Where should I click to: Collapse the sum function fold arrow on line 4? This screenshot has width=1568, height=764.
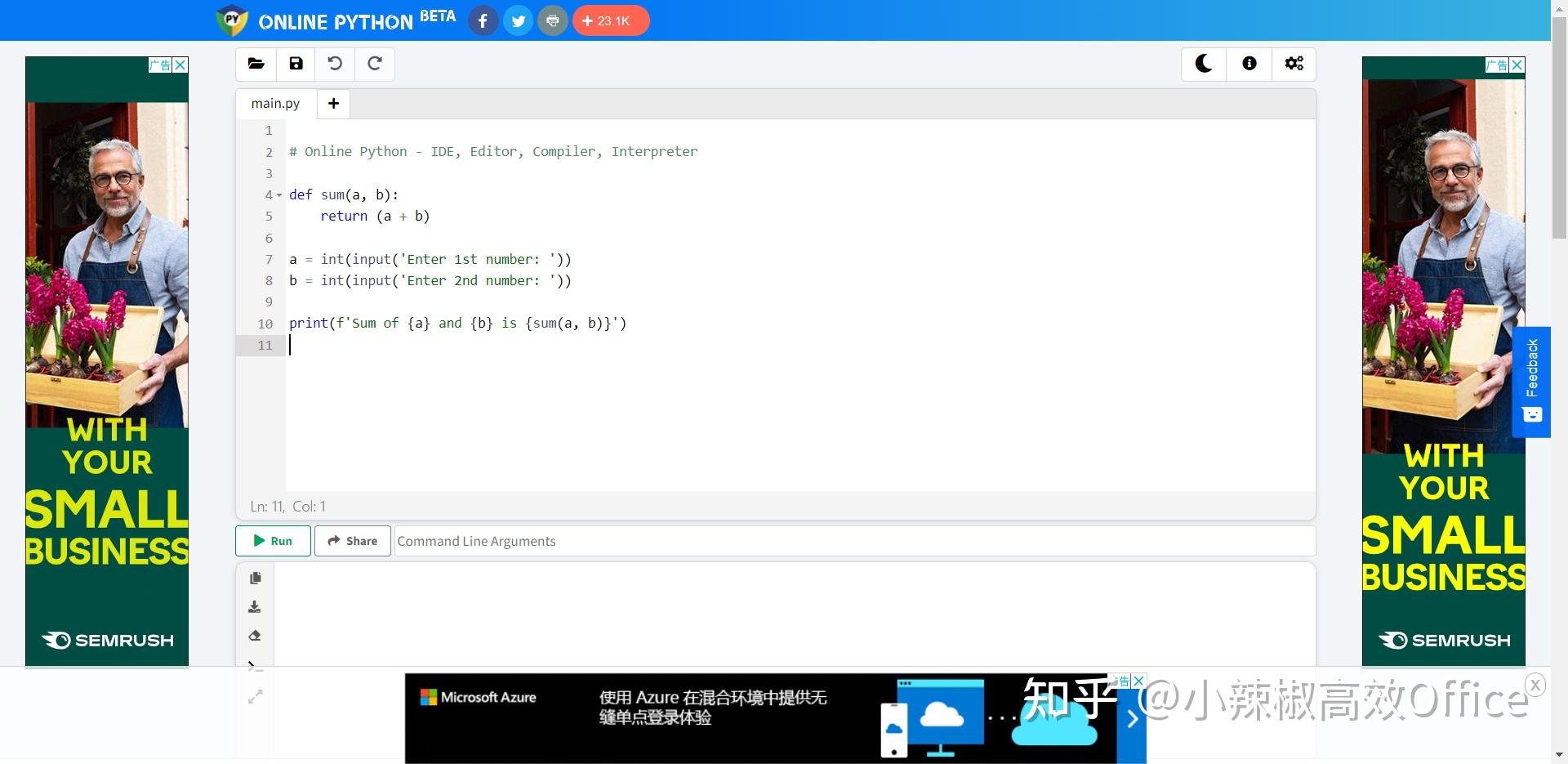pyautogui.click(x=279, y=195)
